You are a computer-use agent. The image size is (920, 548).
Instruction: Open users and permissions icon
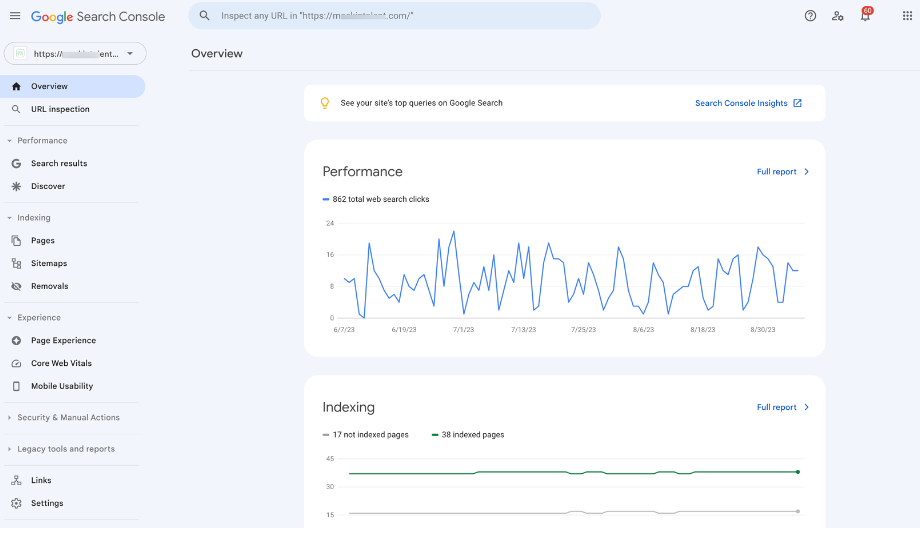[x=838, y=16]
